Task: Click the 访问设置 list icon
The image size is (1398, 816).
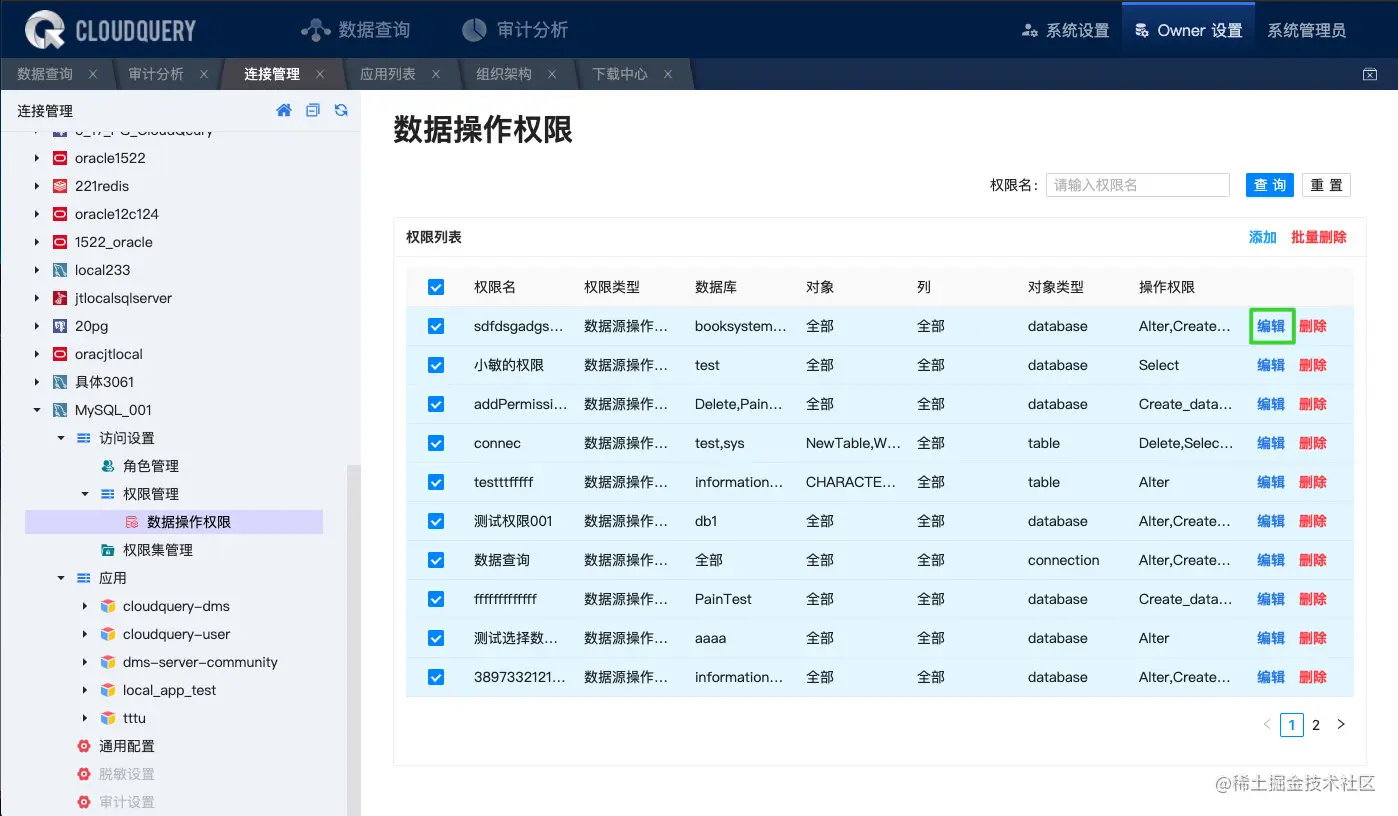Action: tap(84, 438)
